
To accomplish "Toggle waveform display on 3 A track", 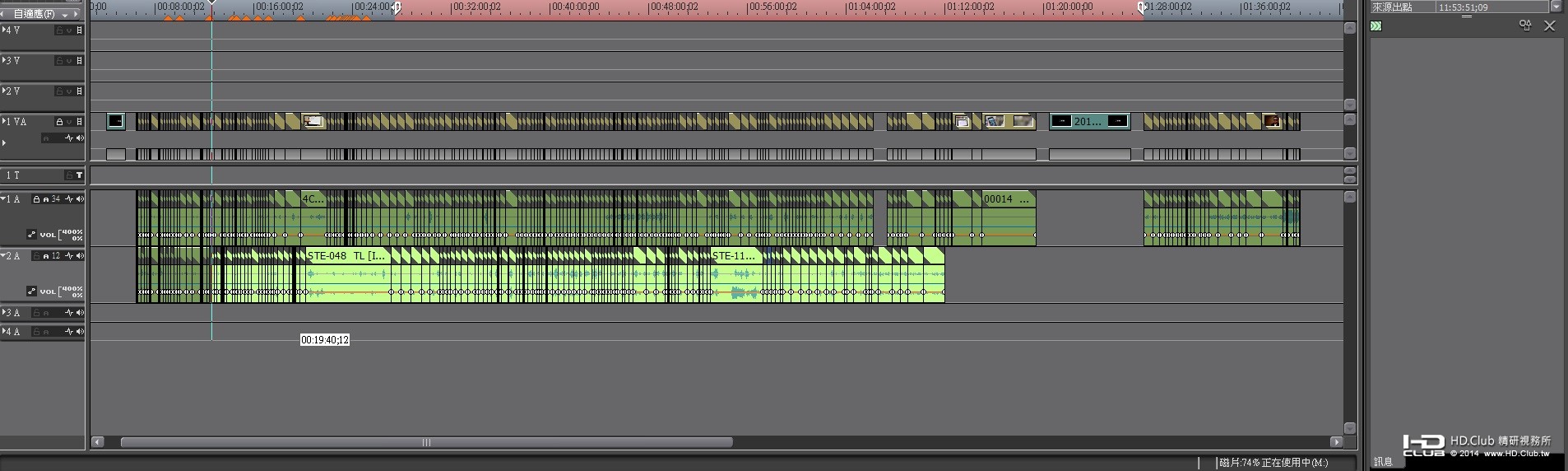I will point(69,313).
